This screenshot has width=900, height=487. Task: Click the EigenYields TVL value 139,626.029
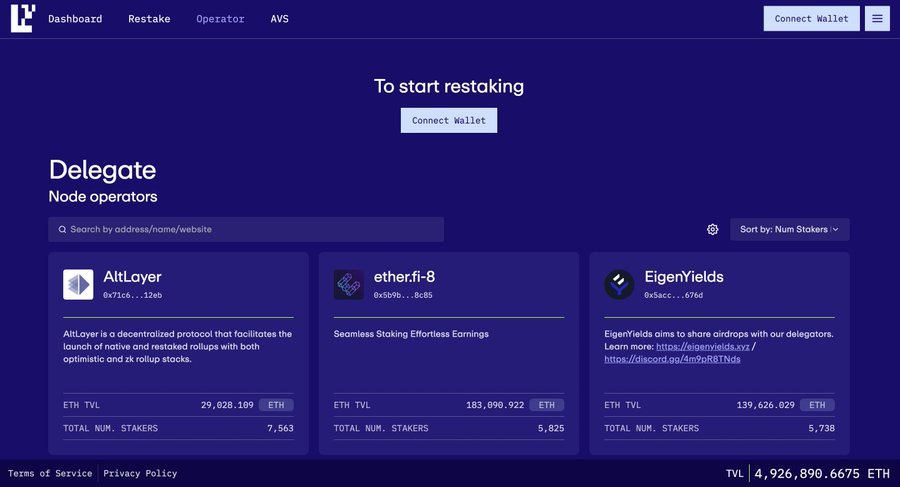(x=766, y=405)
